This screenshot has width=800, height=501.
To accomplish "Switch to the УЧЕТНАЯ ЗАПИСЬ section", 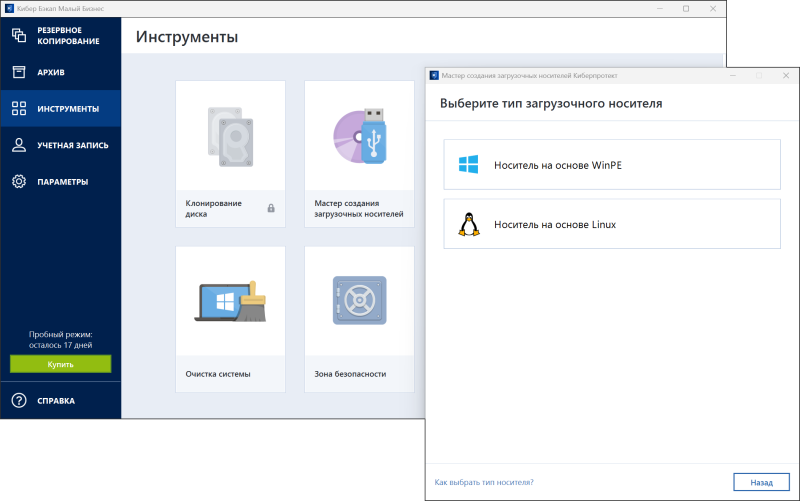I will [73, 145].
